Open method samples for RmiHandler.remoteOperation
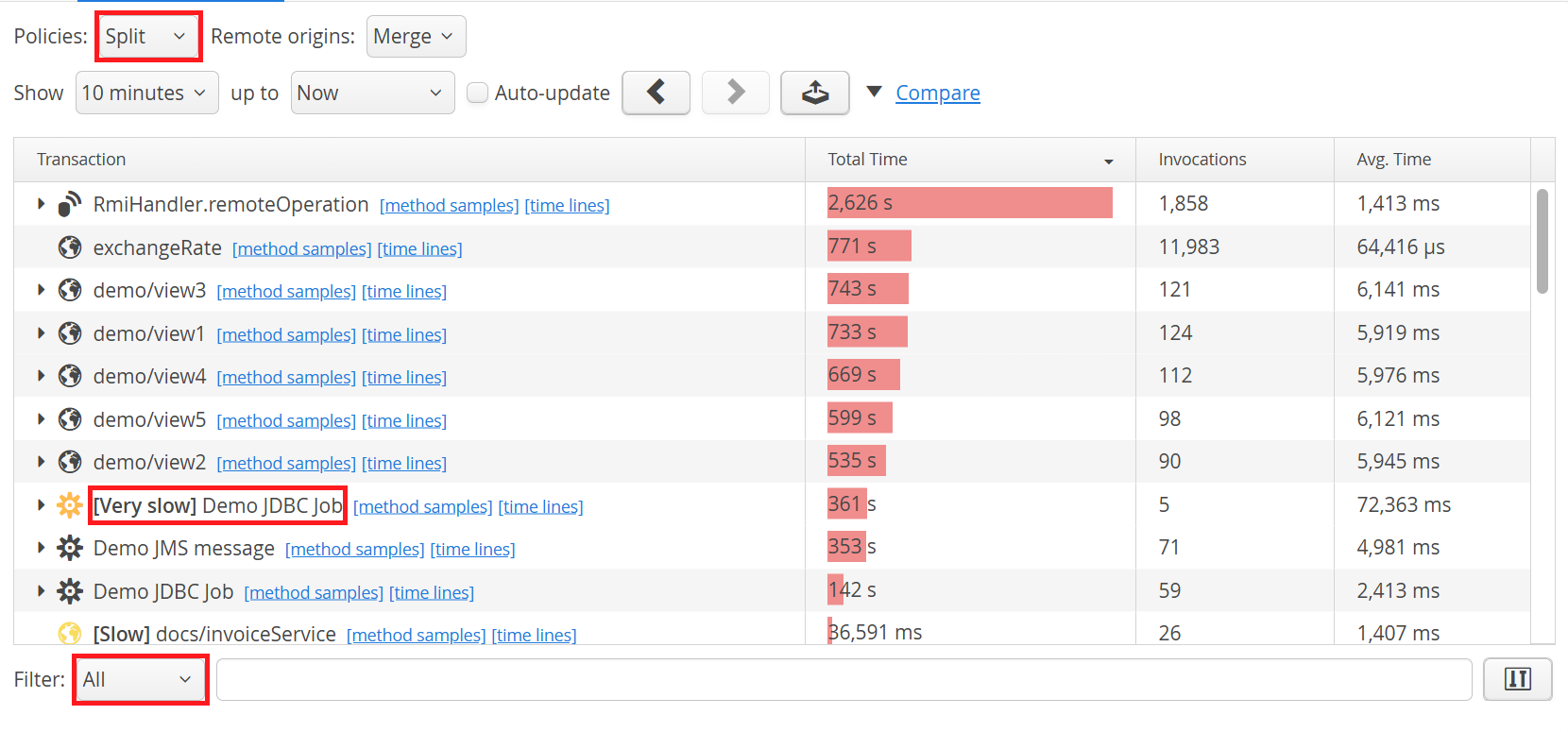The height and width of the screenshot is (732, 1568). pos(450,206)
